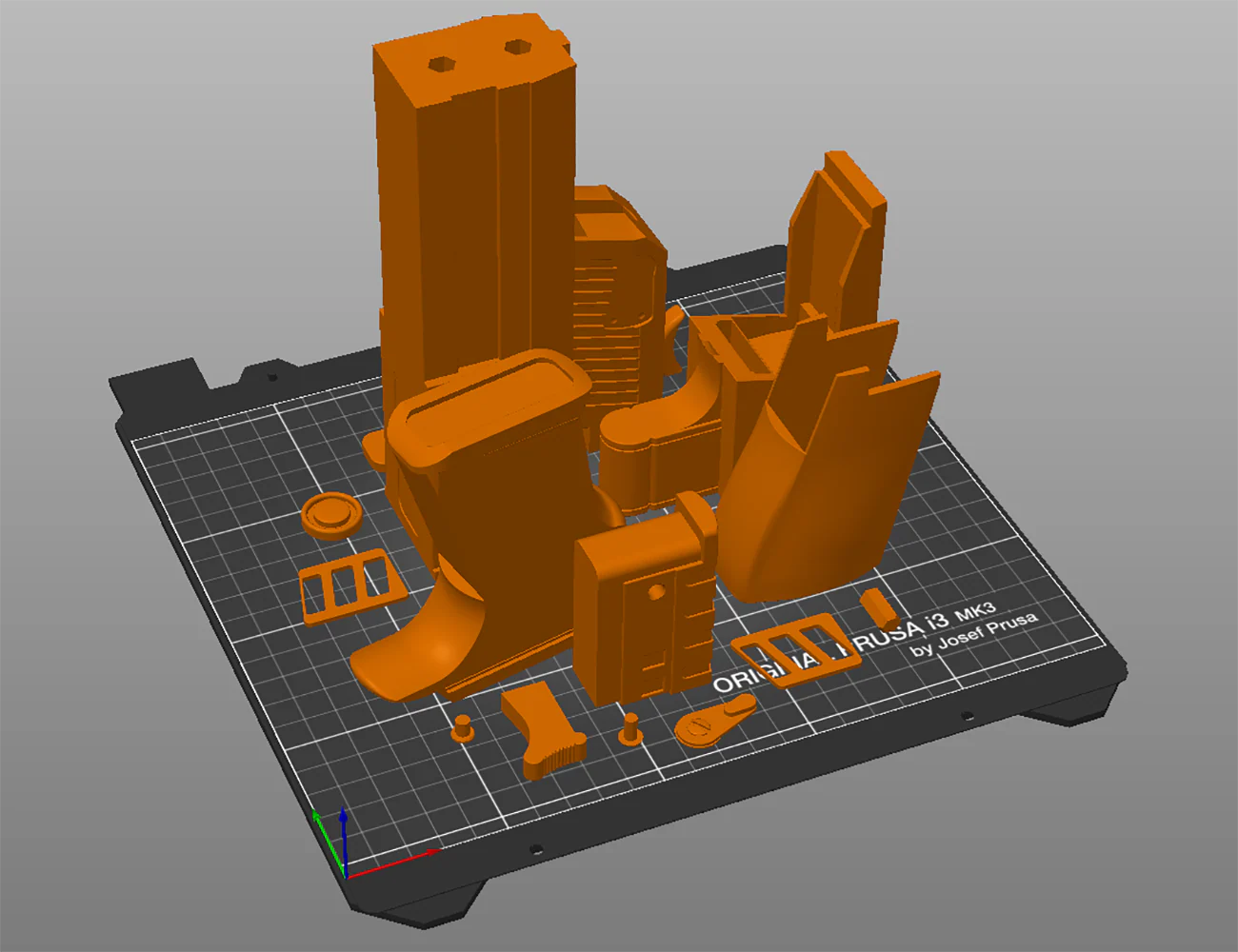
Task: Click the left hex hole atop the tower
Action: tap(442, 65)
